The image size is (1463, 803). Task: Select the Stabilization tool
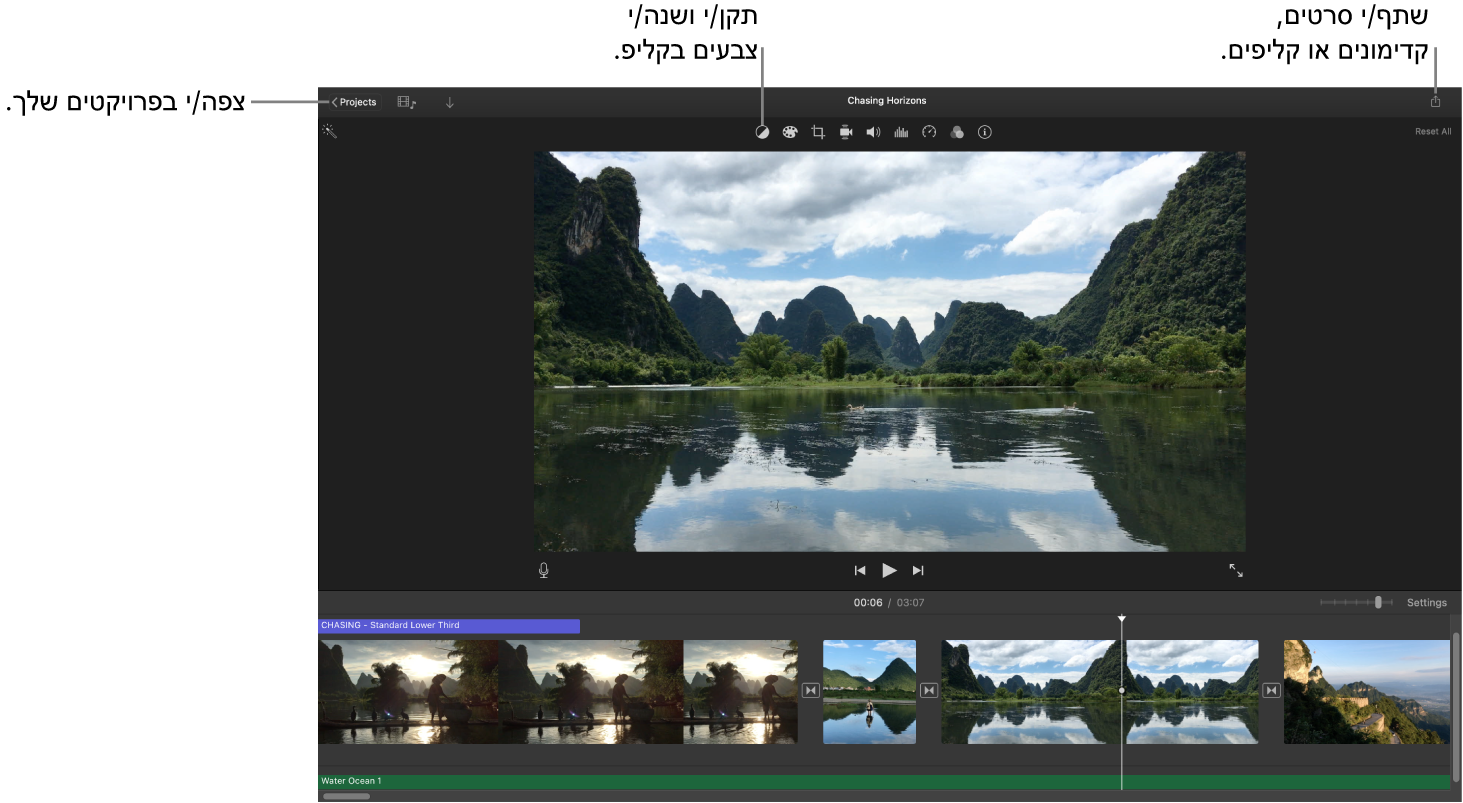point(845,131)
